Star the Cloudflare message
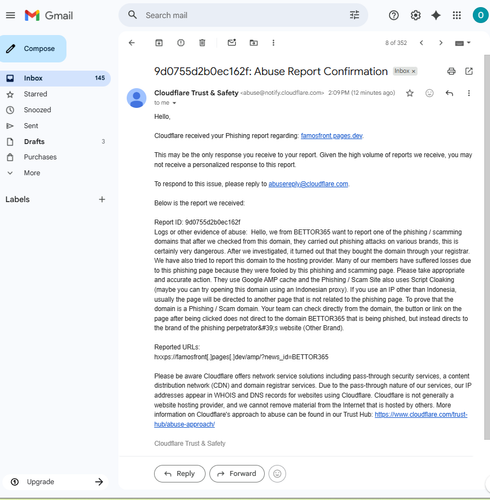490x500 pixels. tap(410, 93)
